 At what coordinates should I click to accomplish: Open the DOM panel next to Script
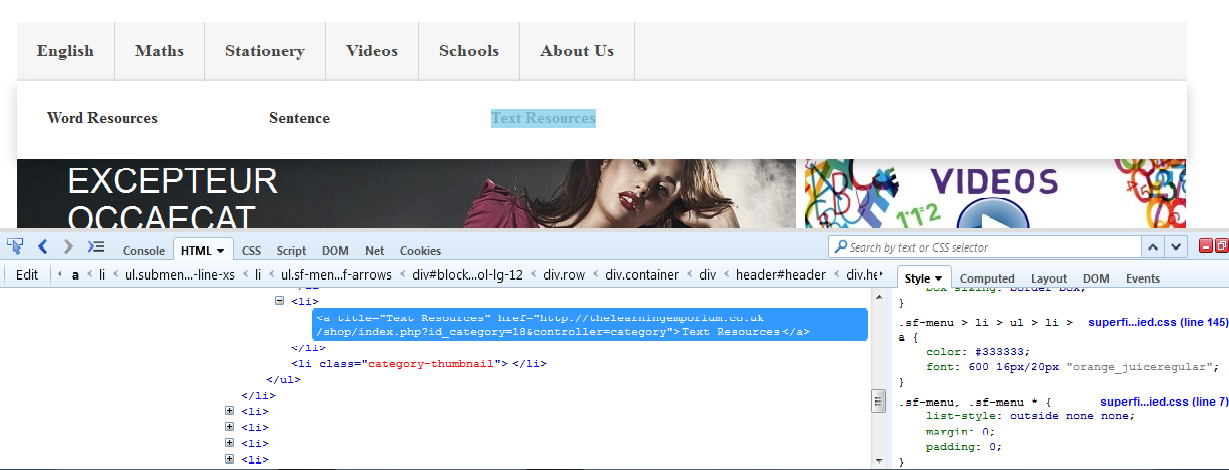click(335, 251)
